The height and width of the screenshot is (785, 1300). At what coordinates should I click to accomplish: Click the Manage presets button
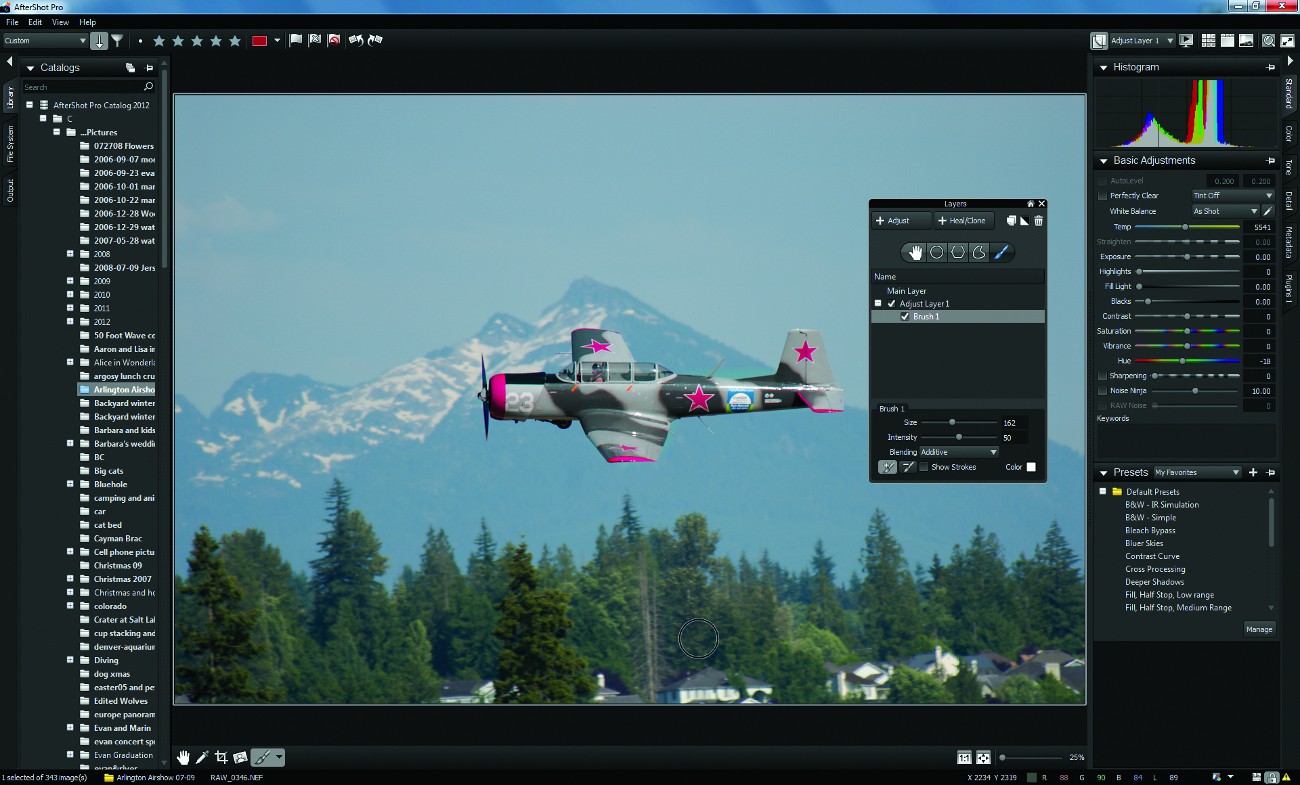coord(1259,629)
